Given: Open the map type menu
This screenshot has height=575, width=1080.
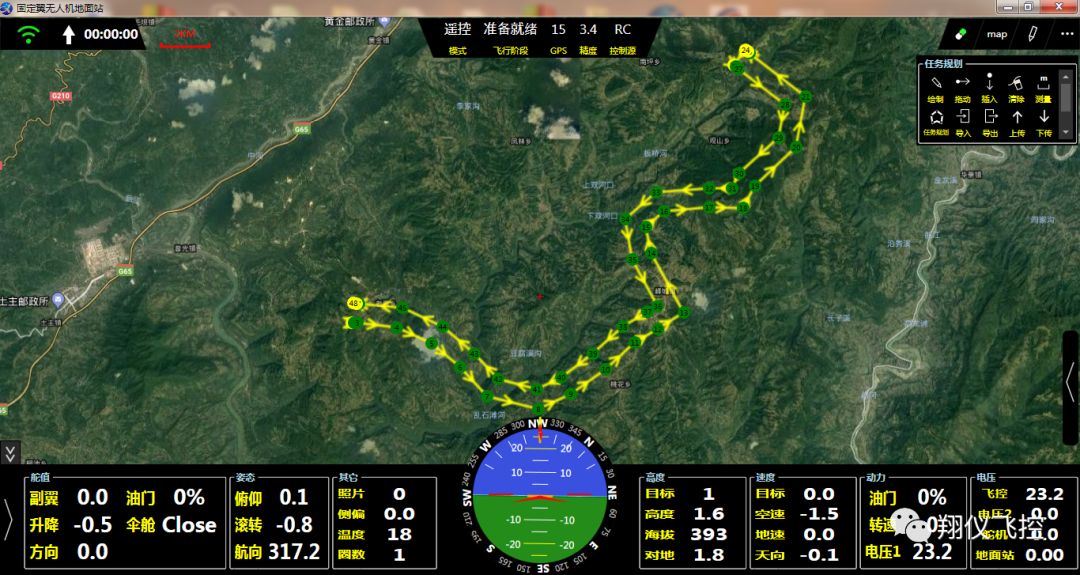Looking at the screenshot, I should [x=997, y=34].
